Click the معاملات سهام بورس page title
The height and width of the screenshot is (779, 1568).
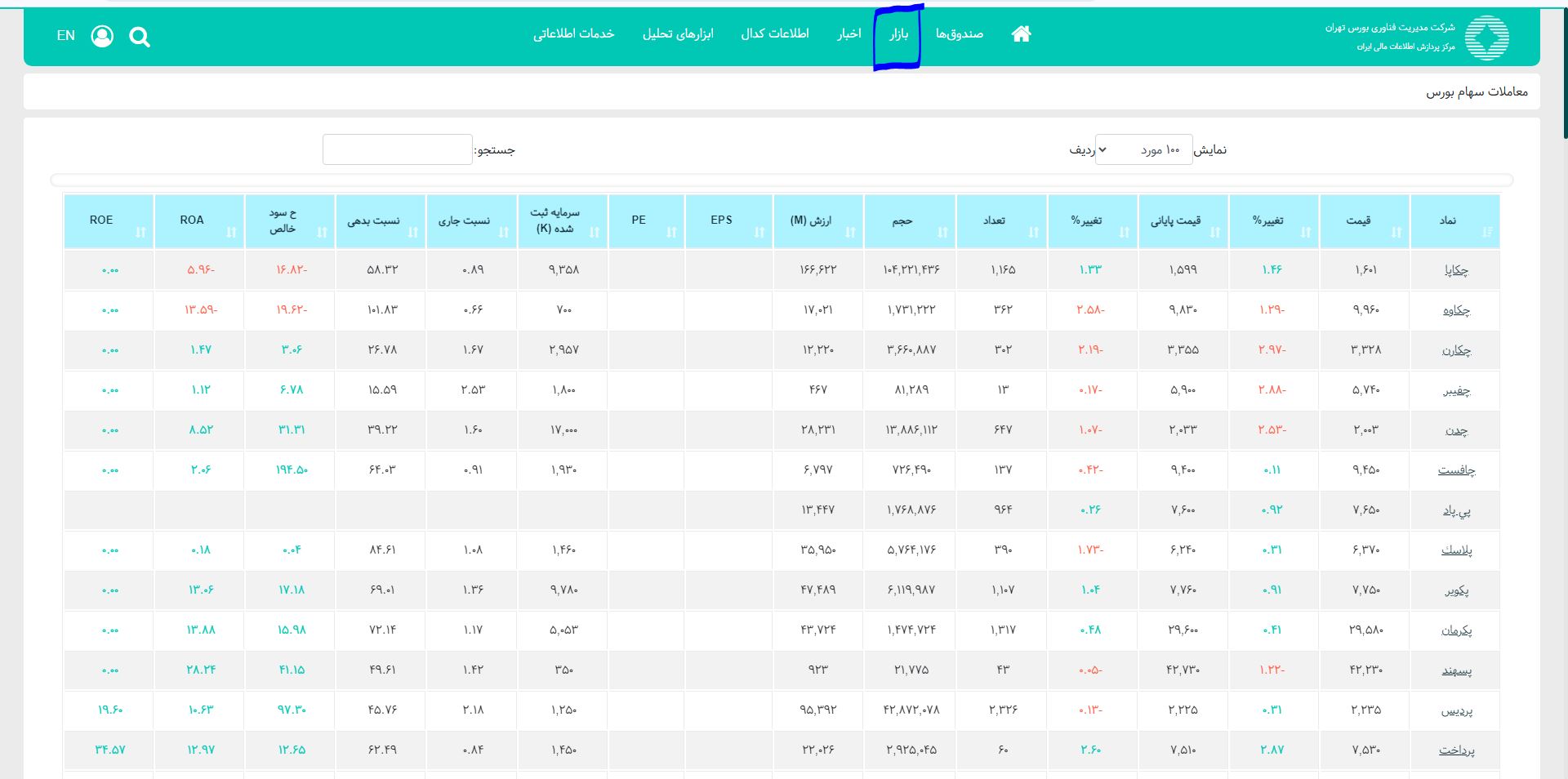click(x=1477, y=92)
